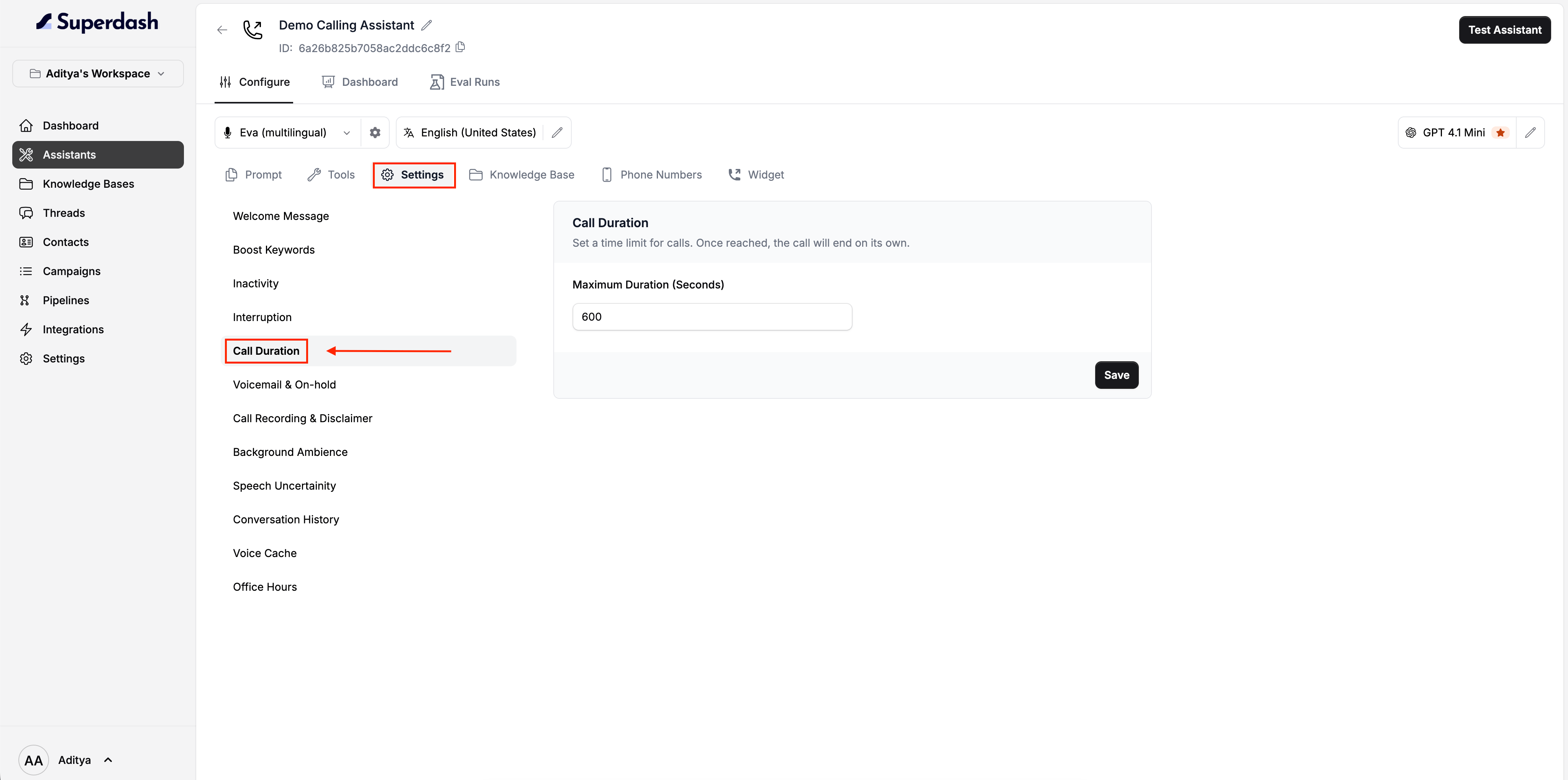This screenshot has width=1568, height=780.
Task: Save the call duration setting
Action: [x=1116, y=375]
